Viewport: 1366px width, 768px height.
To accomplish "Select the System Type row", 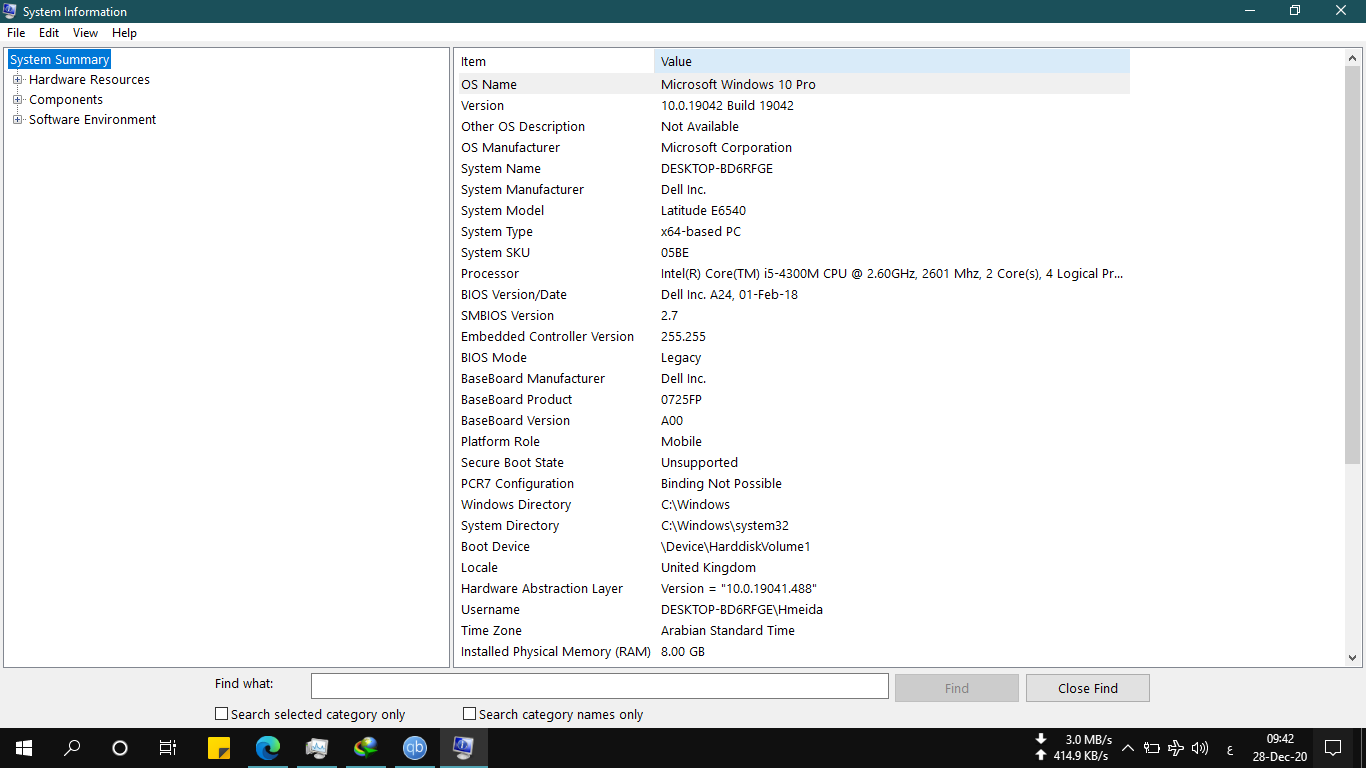I will click(x=794, y=232).
